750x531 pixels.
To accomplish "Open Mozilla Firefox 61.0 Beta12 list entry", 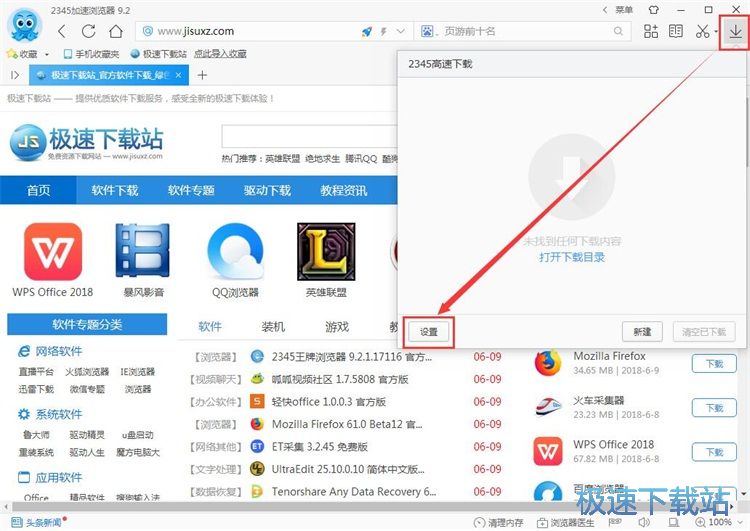I will click(x=347, y=424).
